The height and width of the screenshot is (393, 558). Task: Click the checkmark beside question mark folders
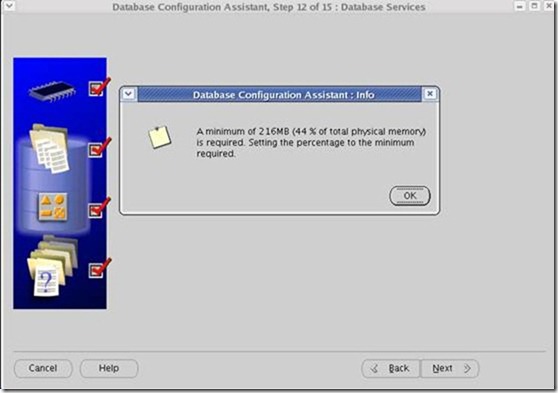pyautogui.click(x=99, y=268)
